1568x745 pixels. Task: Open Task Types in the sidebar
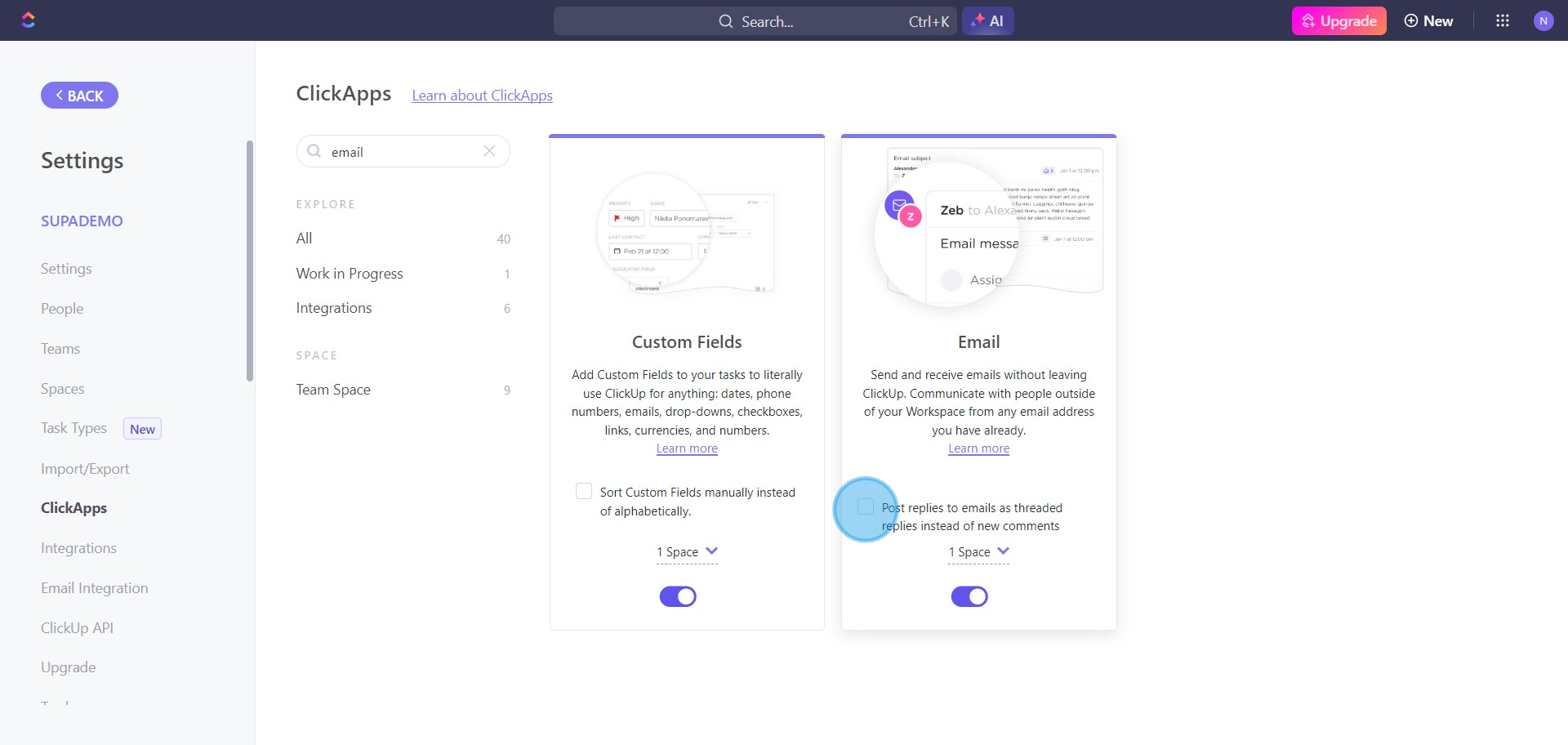click(x=73, y=428)
